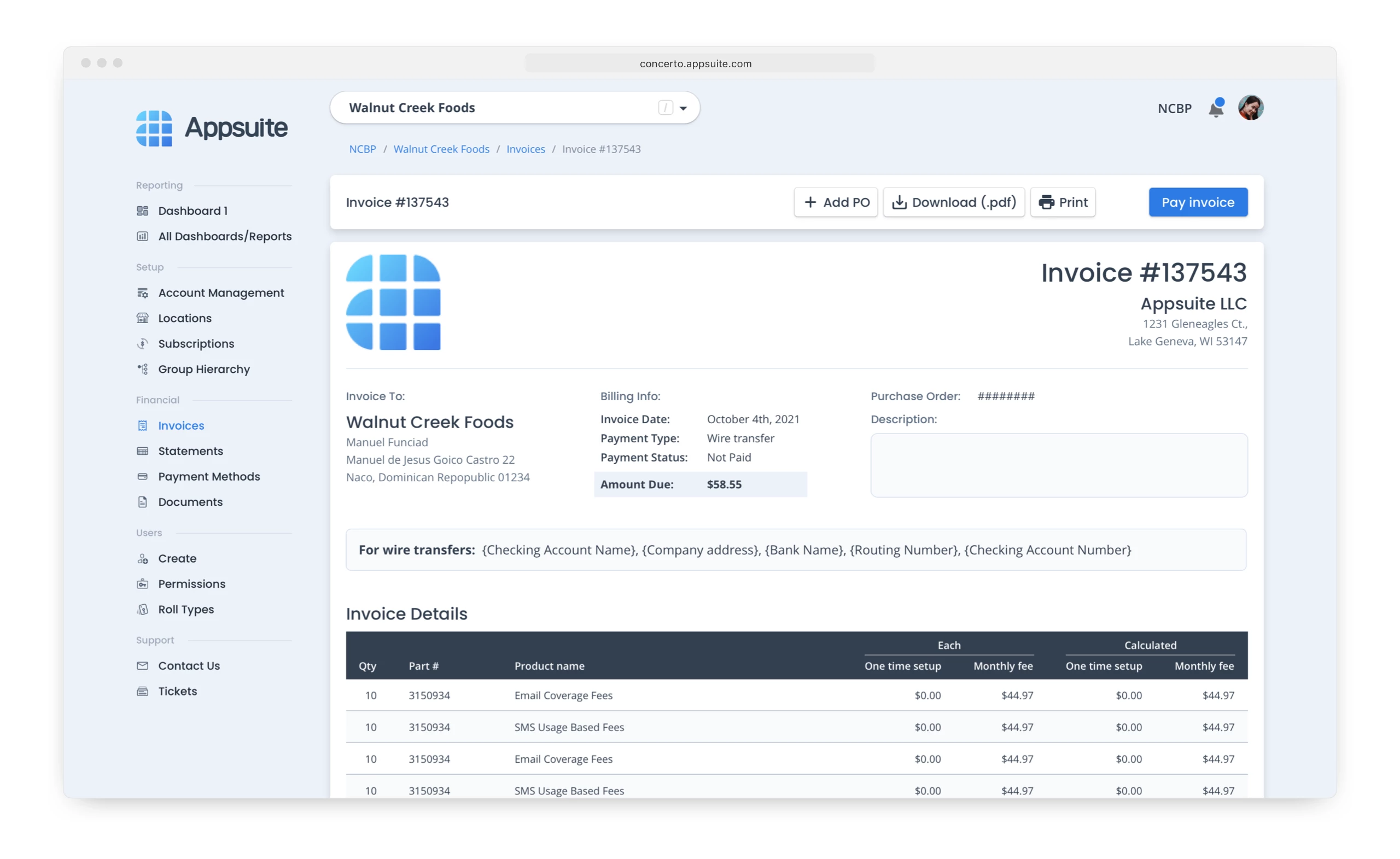Click the Contact Us envelope icon
The height and width of the screenshot is (859, 1400).
click(x=143, y=666)
